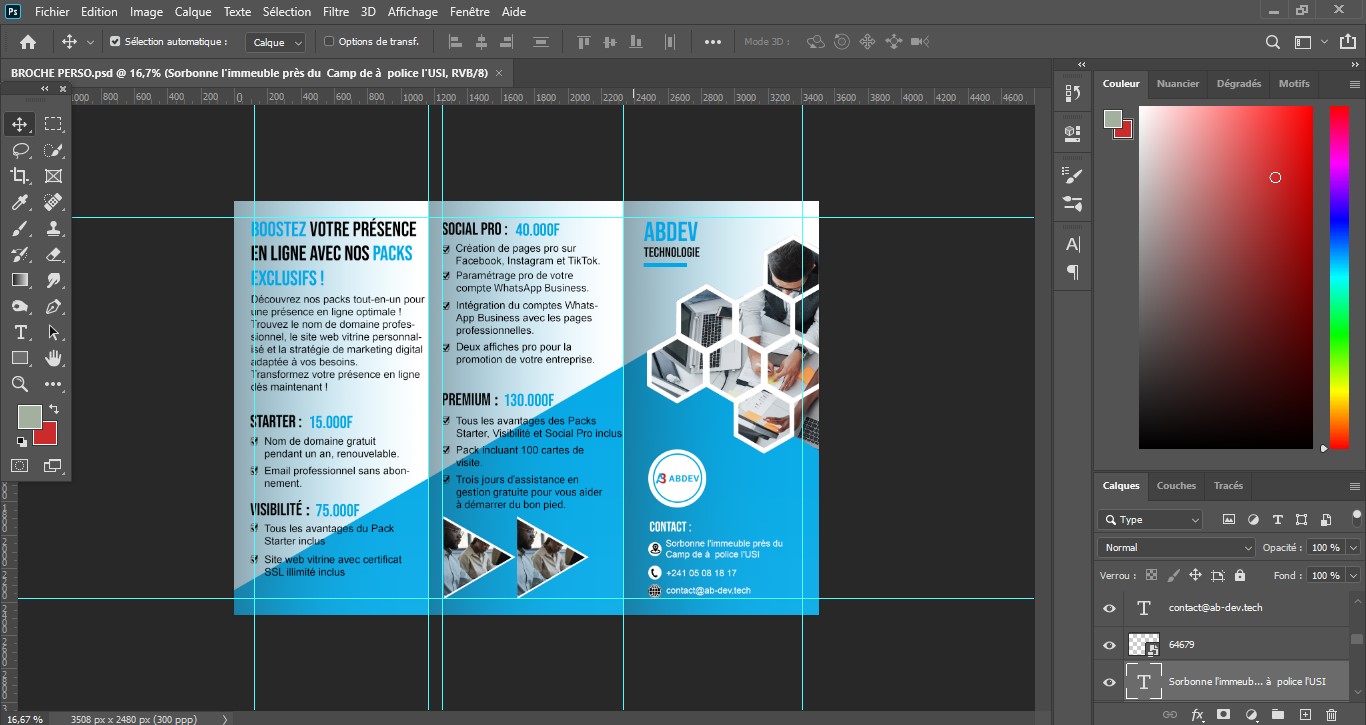Toggle the Sélection automatique checkbox
This screenshot has height=725, width=1366.
click(x=115, y=42)
